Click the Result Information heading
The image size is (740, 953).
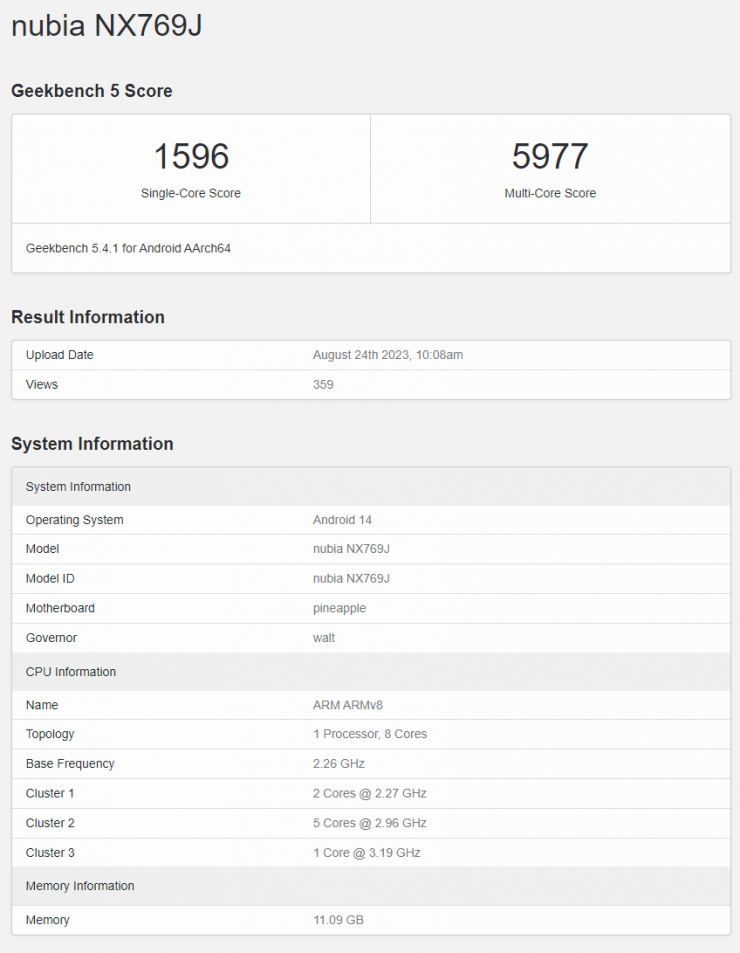click(88, 317)
